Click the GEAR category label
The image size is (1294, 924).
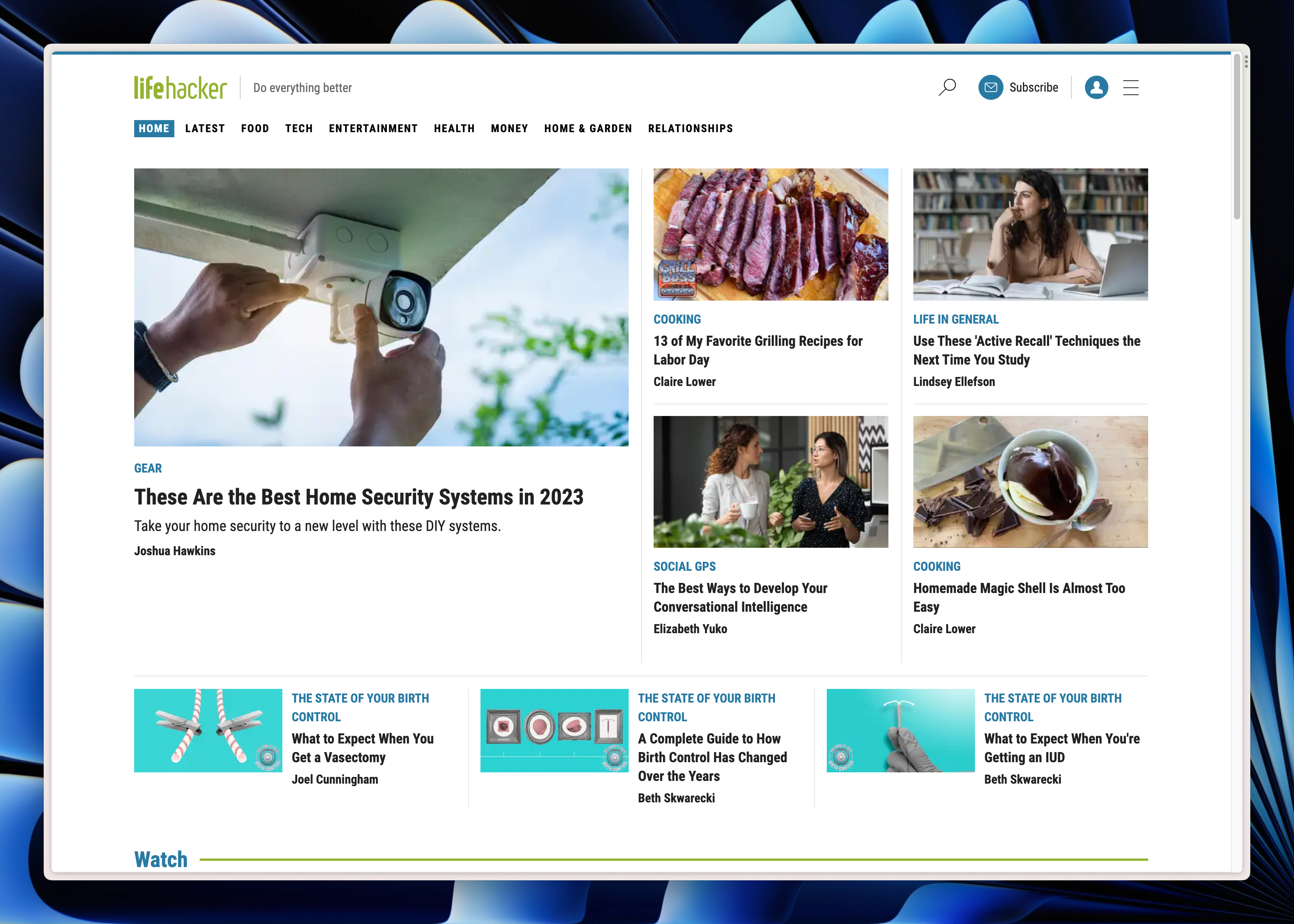[x=148, y=468]
